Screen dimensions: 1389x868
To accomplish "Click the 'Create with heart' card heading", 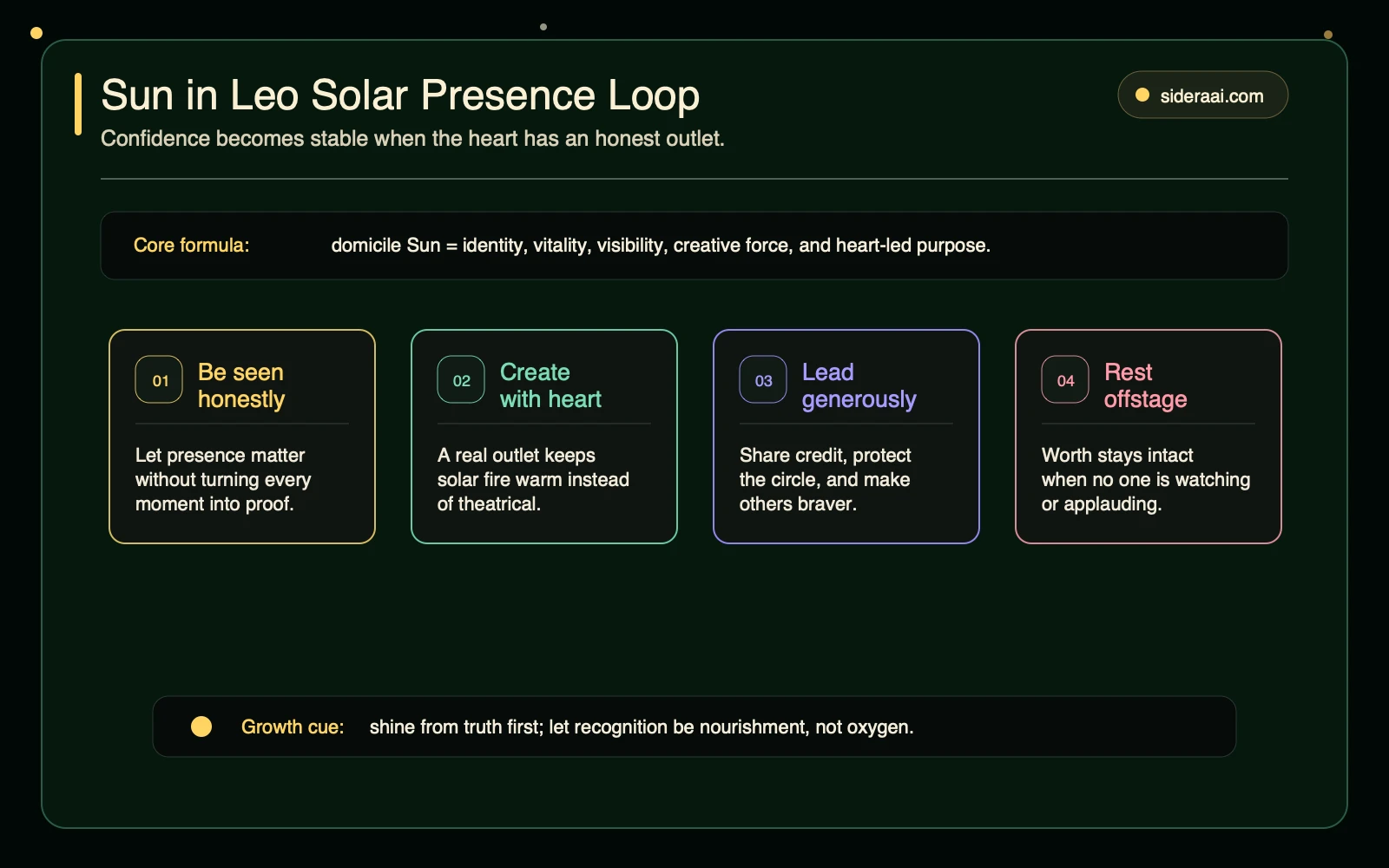I will click(550, 385).
